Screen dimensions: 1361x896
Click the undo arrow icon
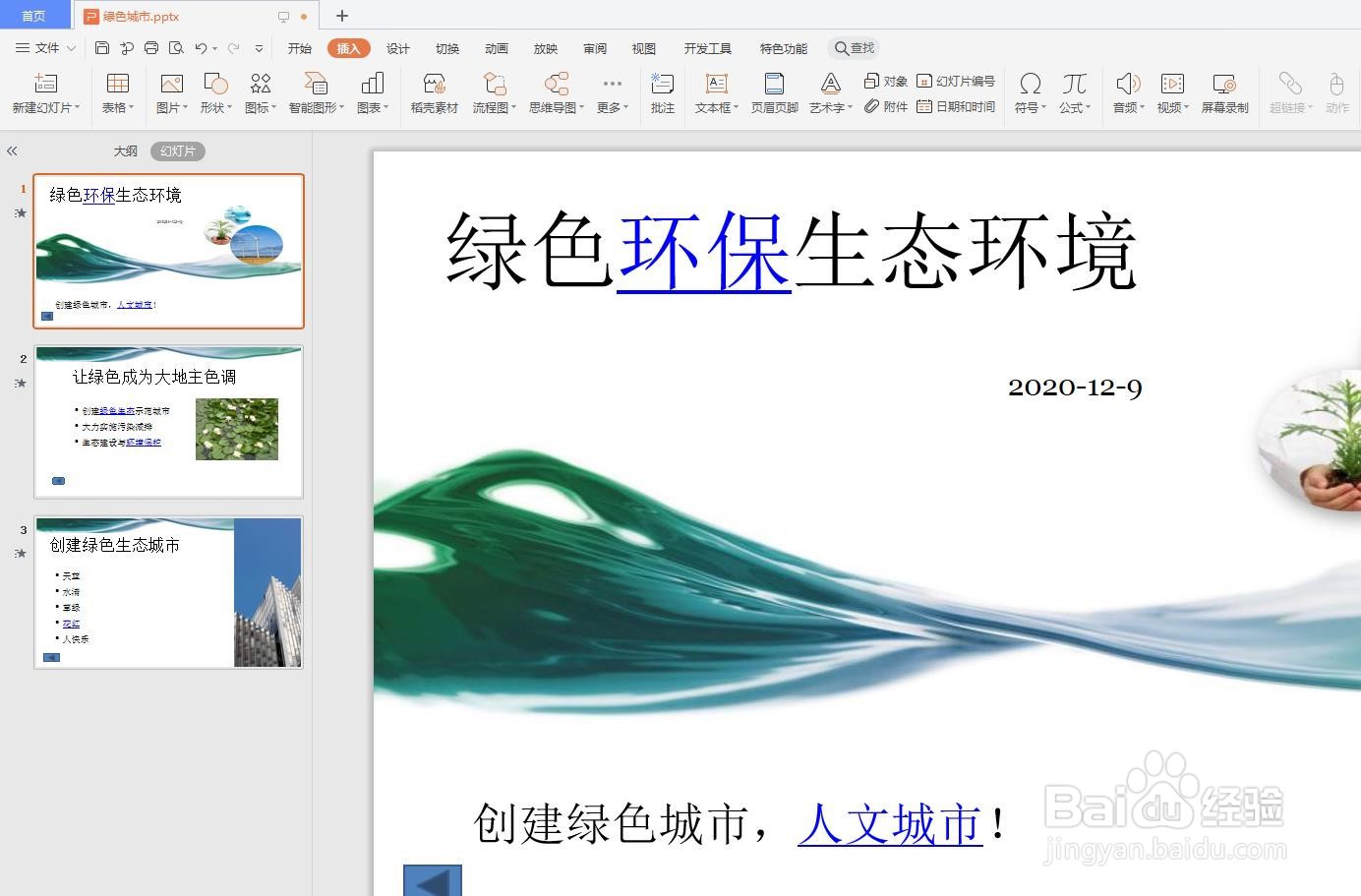201,47
